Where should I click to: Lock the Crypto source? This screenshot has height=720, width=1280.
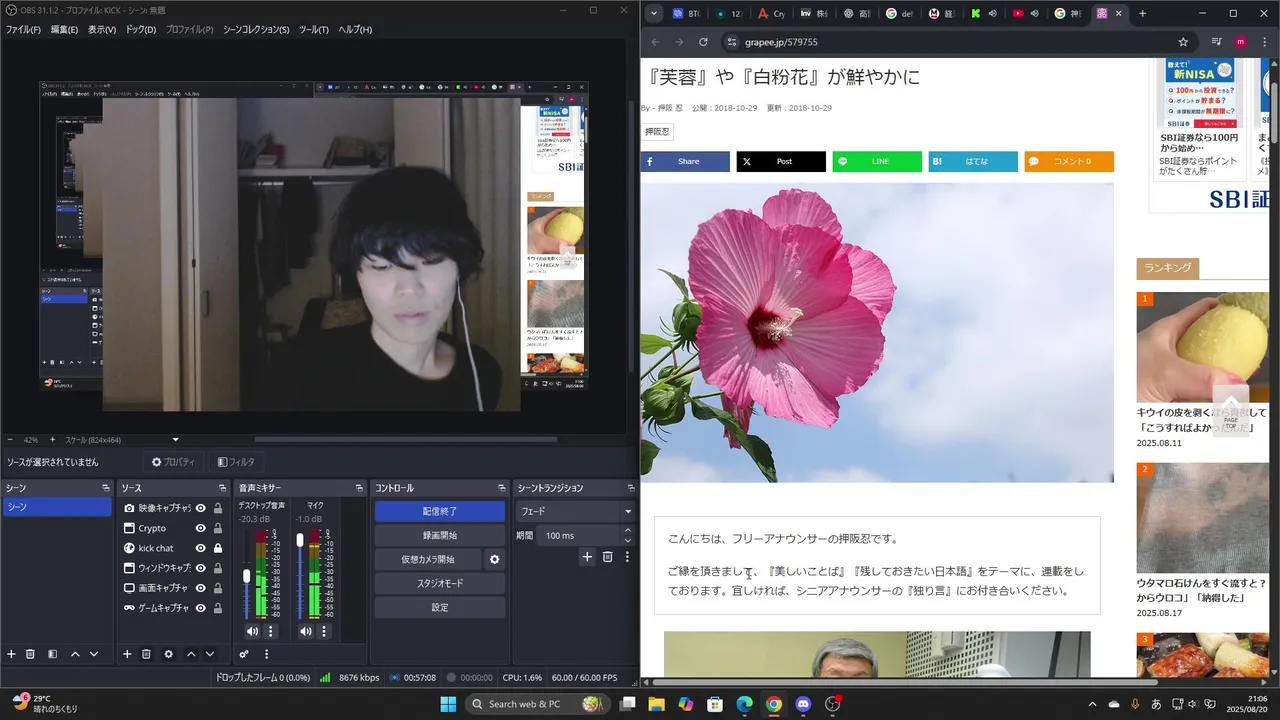217,528
